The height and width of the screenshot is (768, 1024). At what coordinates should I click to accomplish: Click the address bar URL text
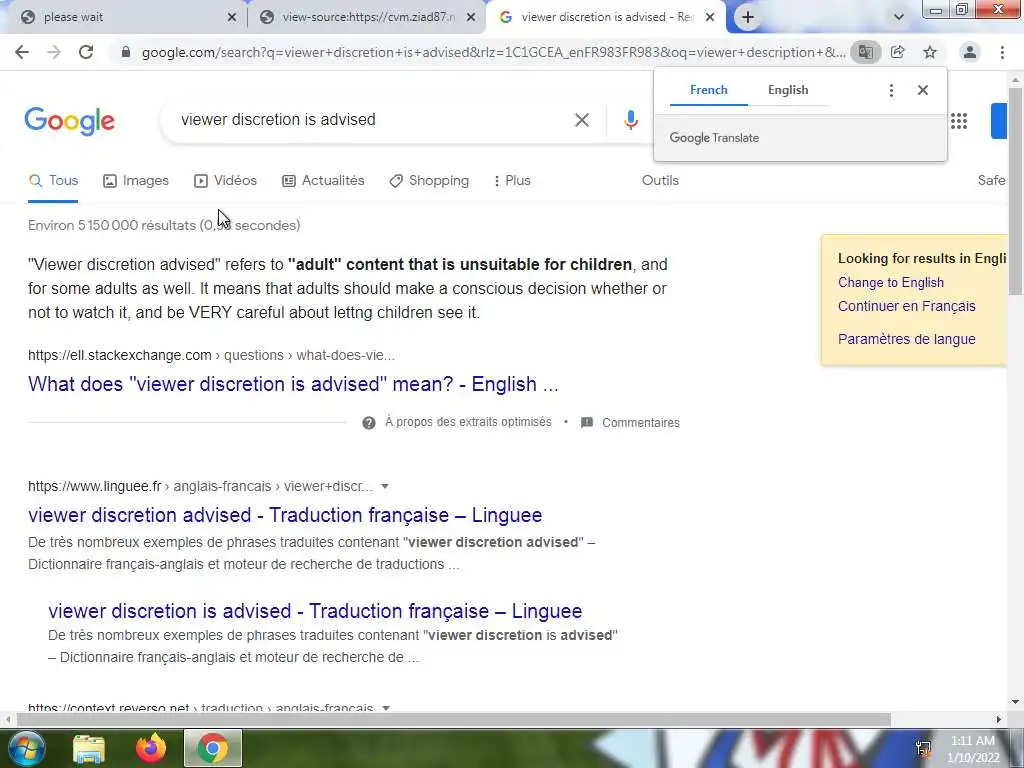[493, 52]
